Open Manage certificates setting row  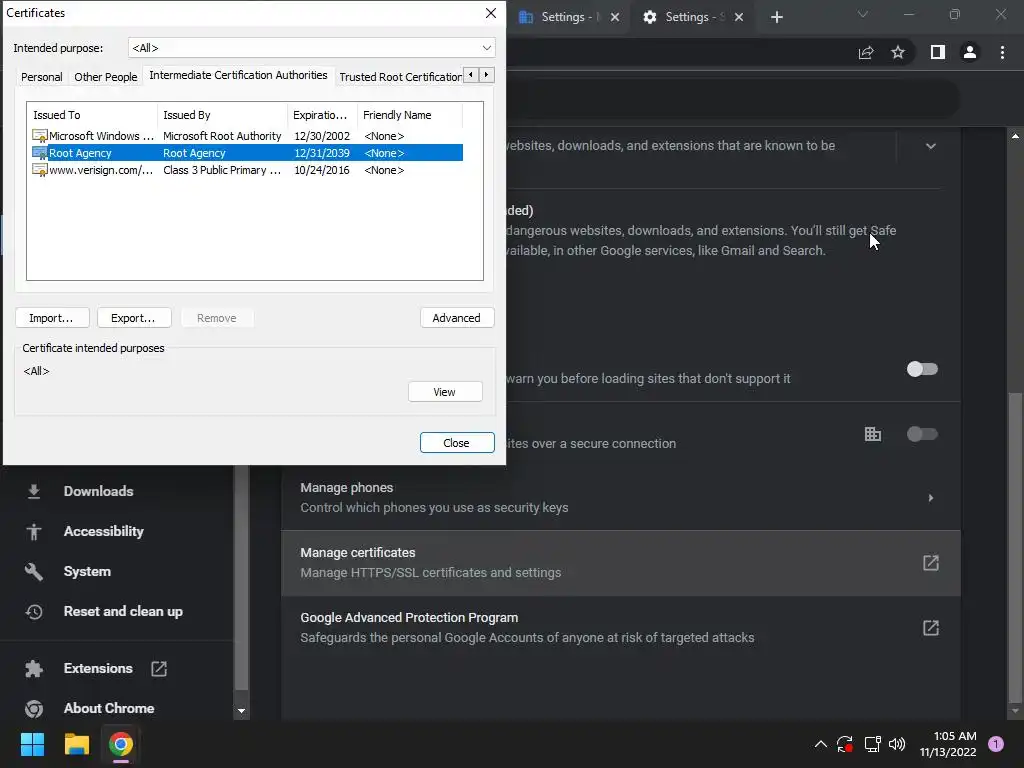tap(620, 563)
